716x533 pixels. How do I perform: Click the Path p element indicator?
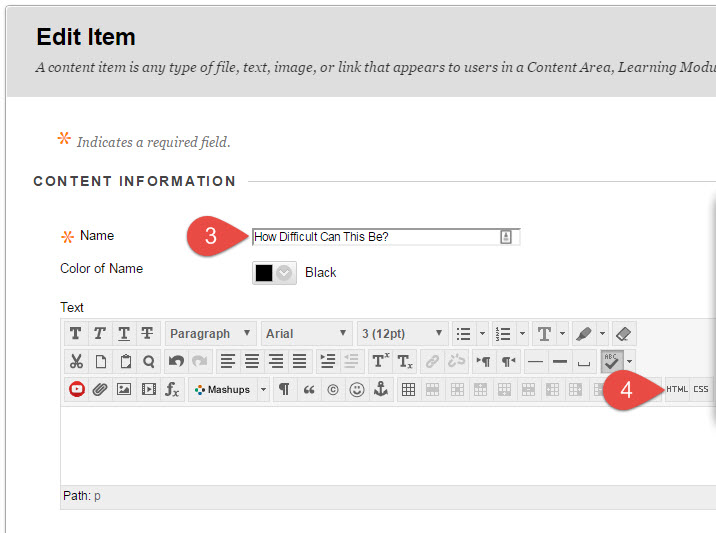[x=97, y=496]
